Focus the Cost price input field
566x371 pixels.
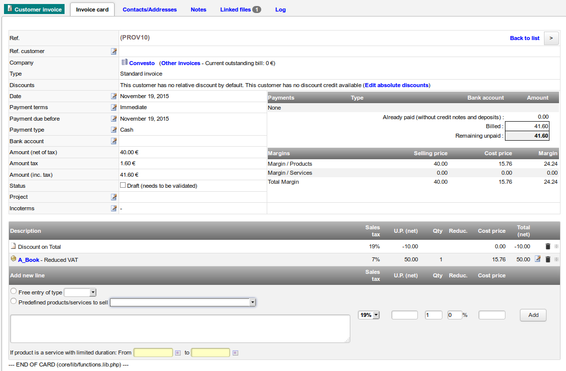[x=492, y=315]
